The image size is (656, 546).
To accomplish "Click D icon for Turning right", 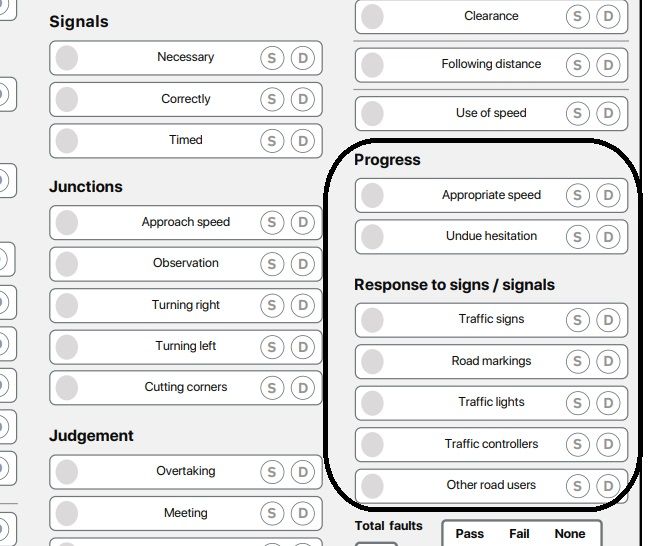I will pos(303,306).
